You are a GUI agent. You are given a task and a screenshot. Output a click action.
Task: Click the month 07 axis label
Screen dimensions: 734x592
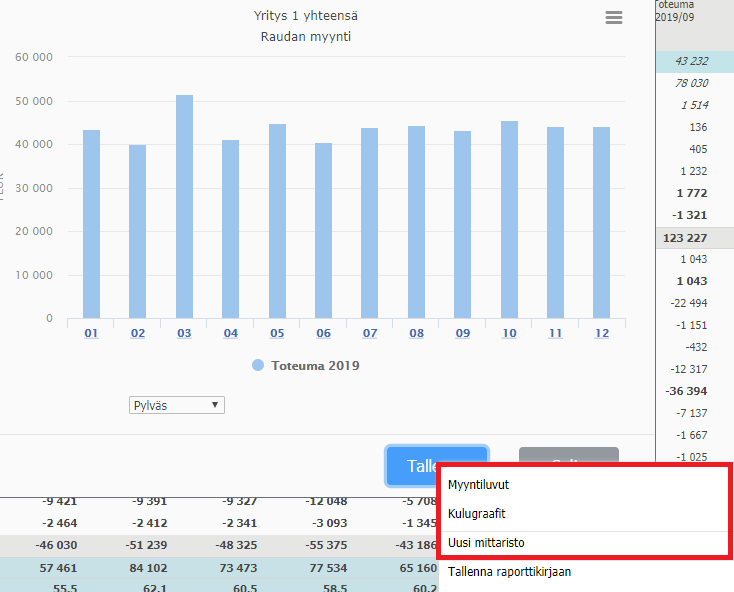point(370,333)
